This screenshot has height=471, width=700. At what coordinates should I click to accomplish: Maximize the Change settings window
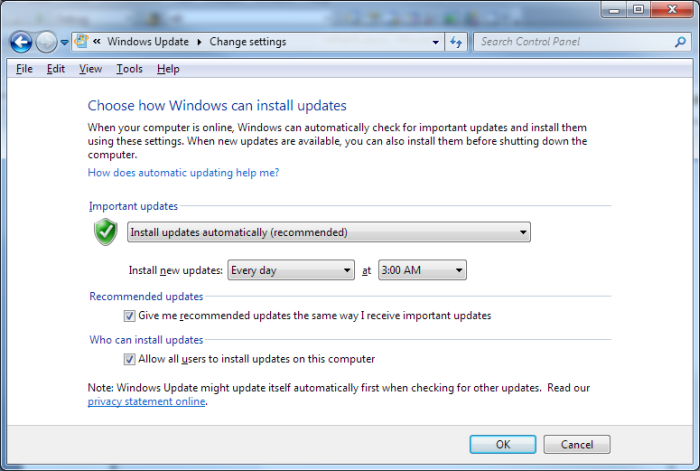tap(639, 9)
